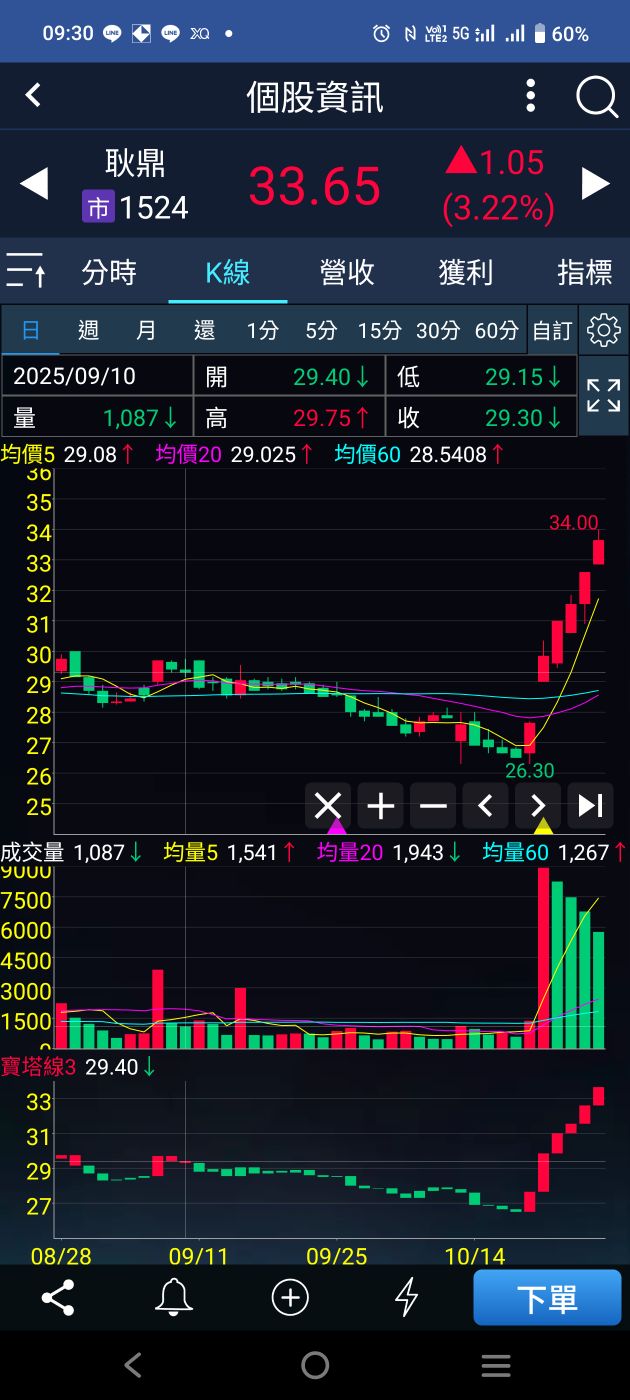The width and height of the screenshot is (630, 1400).
Task: Expand chart to fullscreen
Action: (604, 396)
